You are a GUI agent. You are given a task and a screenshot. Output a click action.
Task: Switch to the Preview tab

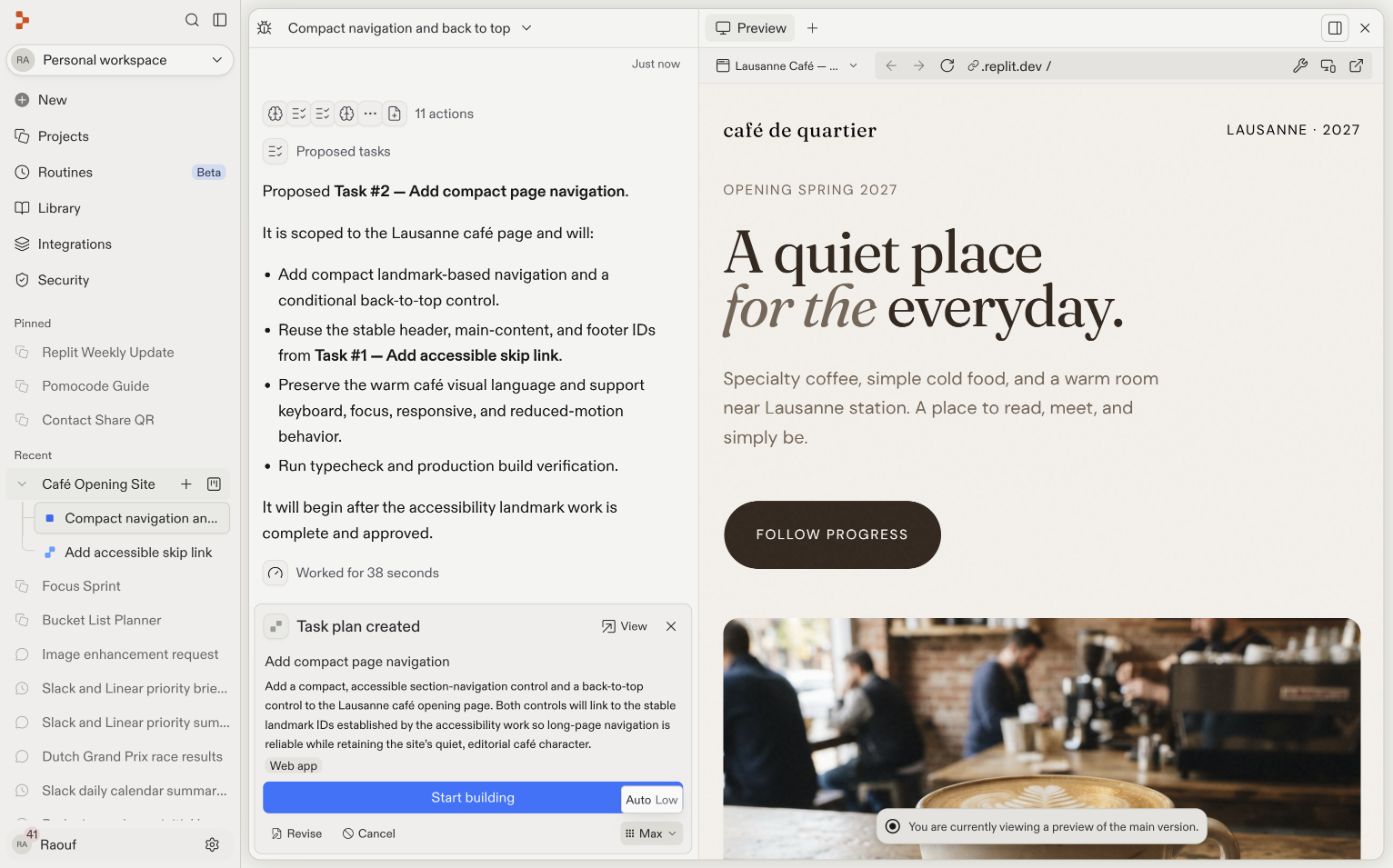[750, 28]
